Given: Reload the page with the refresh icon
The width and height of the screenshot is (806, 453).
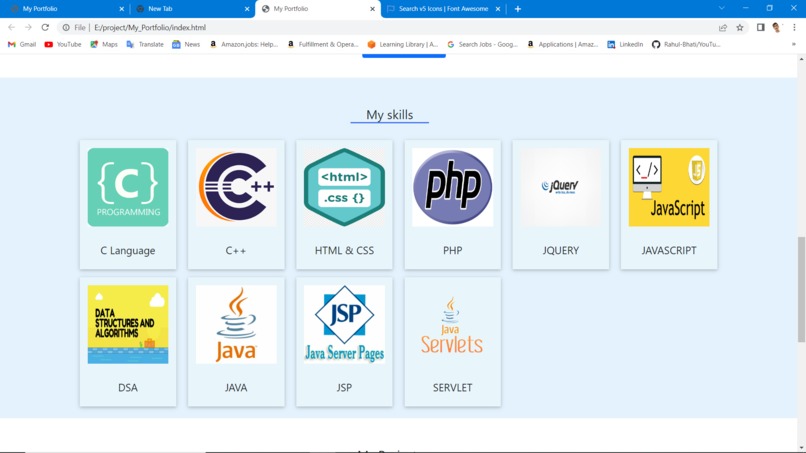Looking at the screenshot, I should click(x=45, y=27).
